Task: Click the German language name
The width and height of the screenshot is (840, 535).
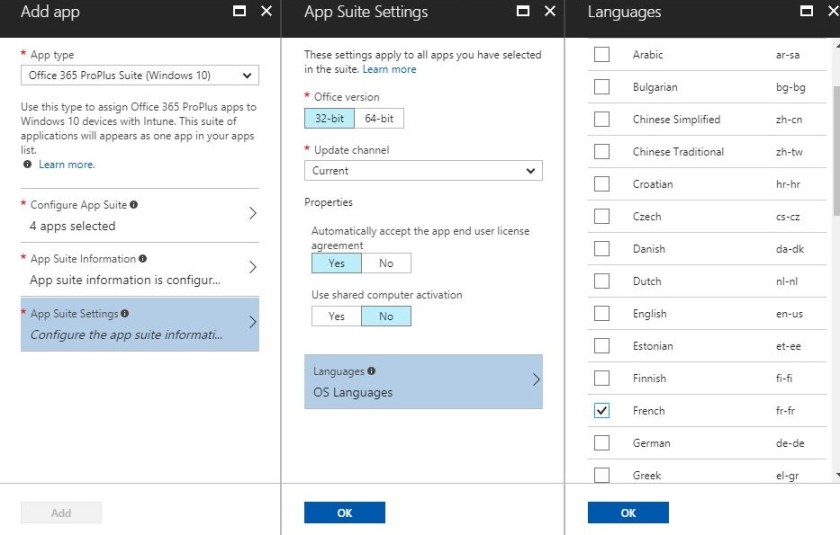Action: 651,443
